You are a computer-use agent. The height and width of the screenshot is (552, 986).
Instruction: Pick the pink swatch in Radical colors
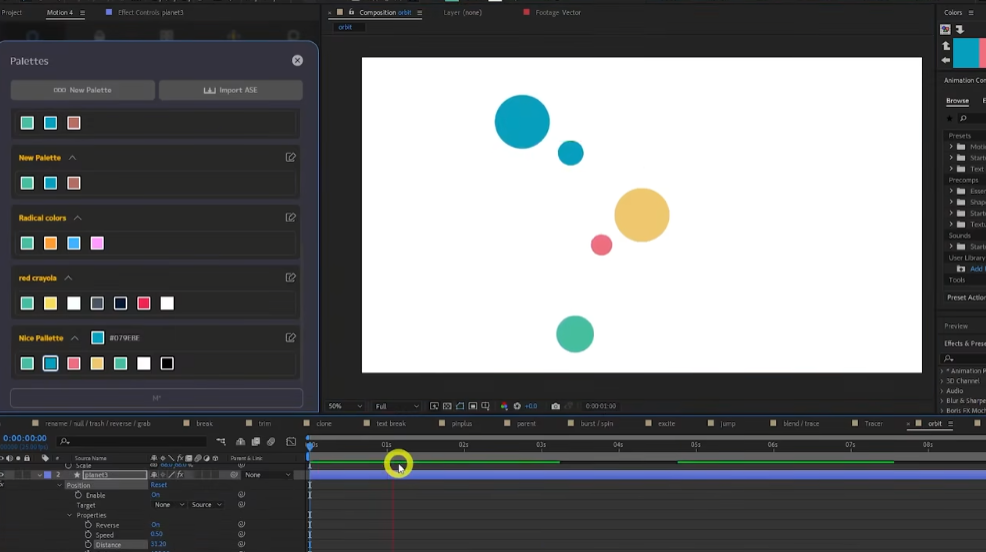pos(97,243)
